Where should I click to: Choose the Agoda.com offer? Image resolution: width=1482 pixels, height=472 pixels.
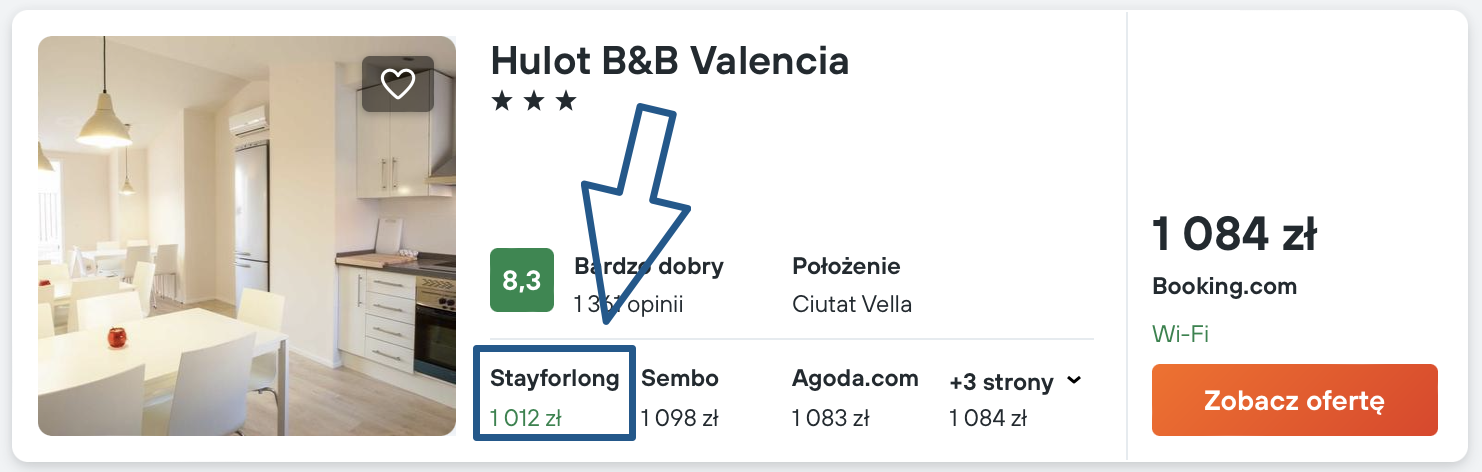click(x=855, y=379)
